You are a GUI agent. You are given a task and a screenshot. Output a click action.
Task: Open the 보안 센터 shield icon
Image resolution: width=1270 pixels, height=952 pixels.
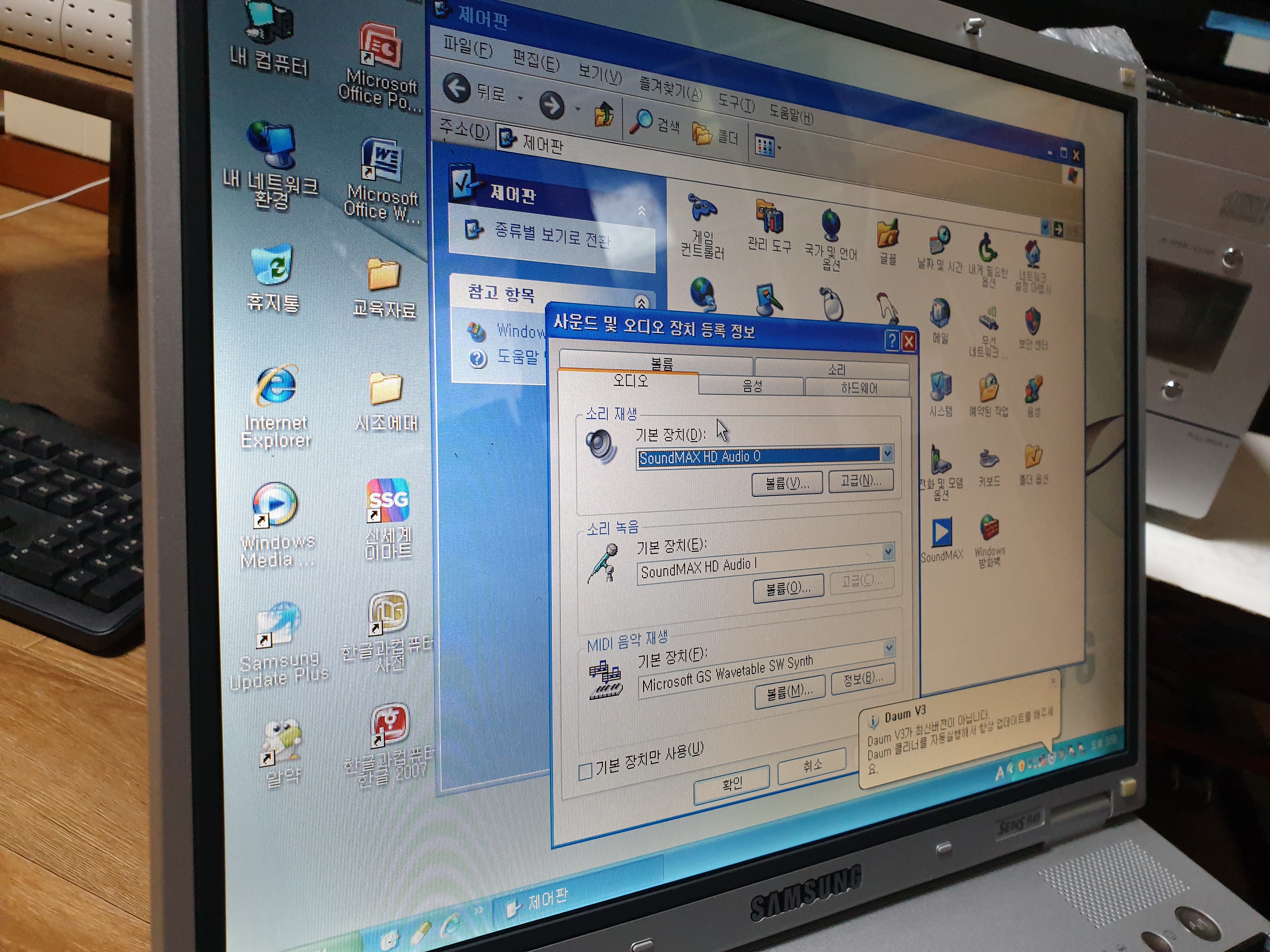click(1033, 328)
